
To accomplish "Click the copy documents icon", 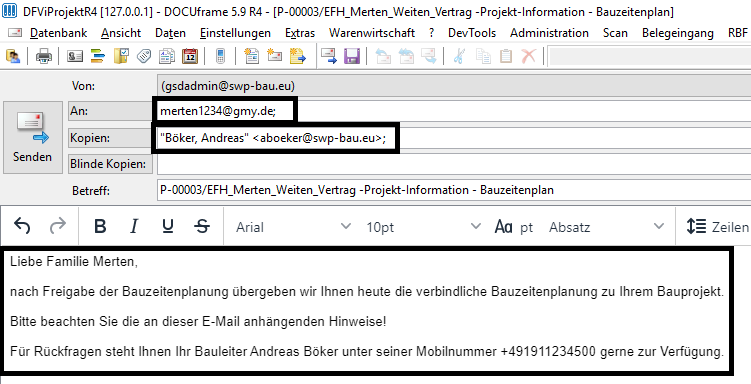I will coord(483,56).
